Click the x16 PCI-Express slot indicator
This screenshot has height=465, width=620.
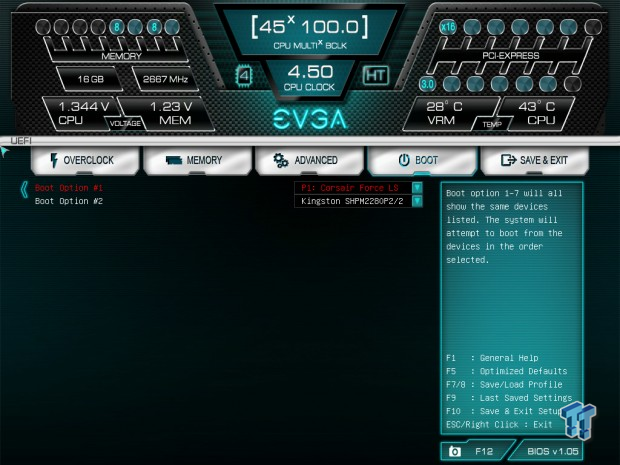pos(448,27)
